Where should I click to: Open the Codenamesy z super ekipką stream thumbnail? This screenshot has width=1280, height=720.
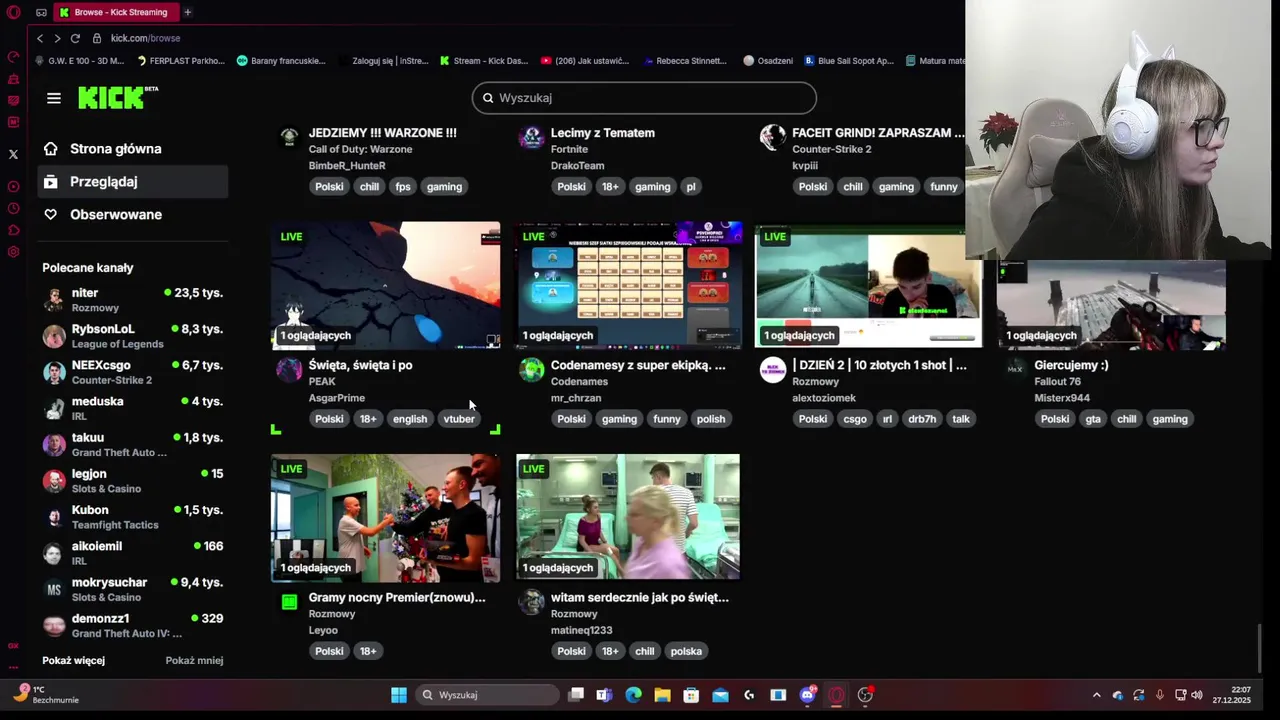pos(628,286)
